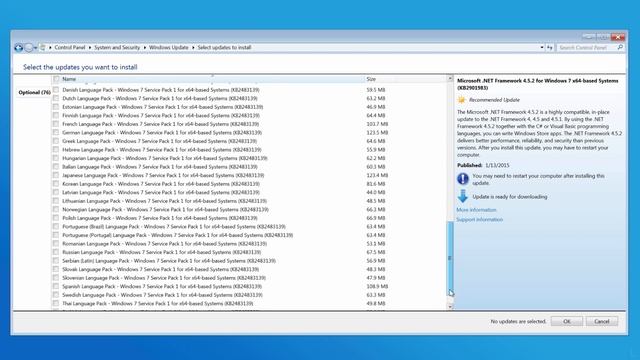Select the Norwegian Language Pack row text
Screen dimensions: 640x360
click(x=165, y=210)
